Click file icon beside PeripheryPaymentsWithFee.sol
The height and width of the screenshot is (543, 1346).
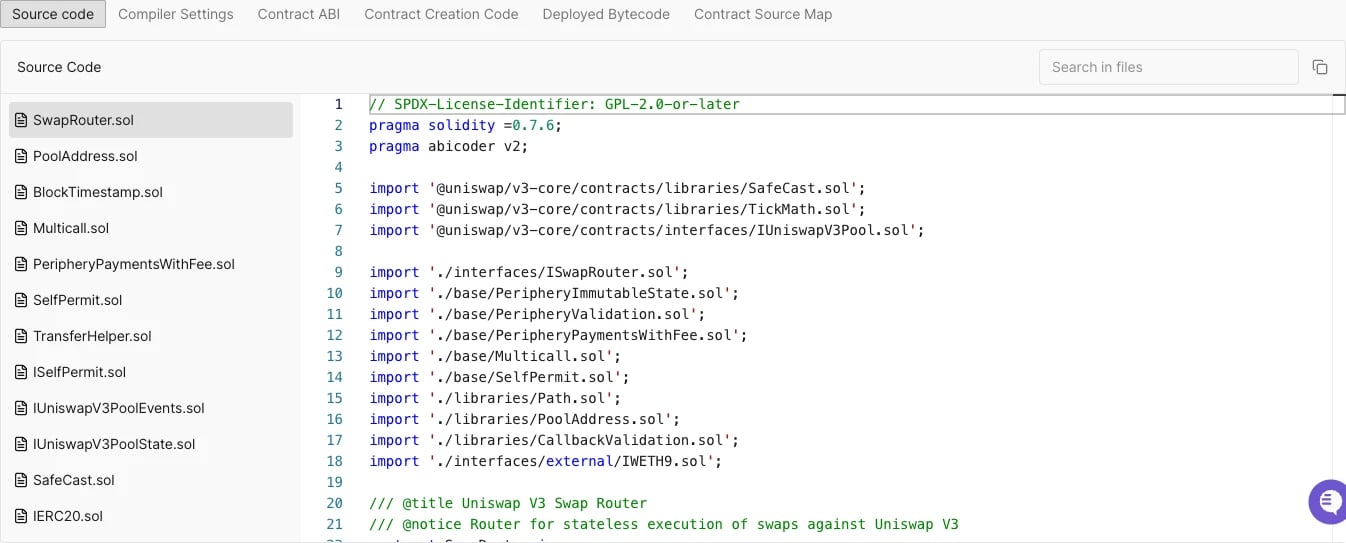click(x=20, y=264)
